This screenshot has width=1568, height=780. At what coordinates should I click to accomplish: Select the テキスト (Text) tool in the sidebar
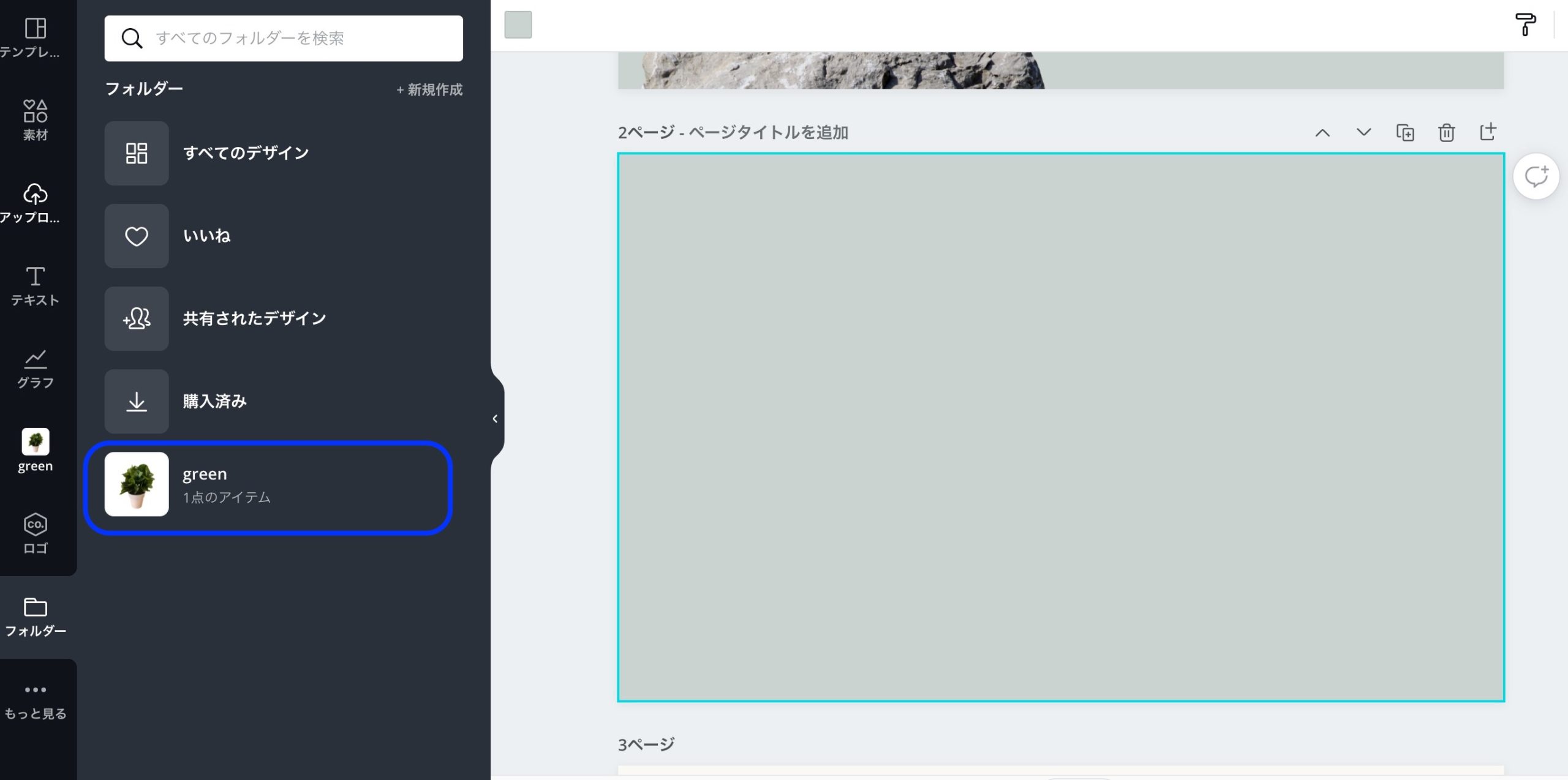[35, 285]
